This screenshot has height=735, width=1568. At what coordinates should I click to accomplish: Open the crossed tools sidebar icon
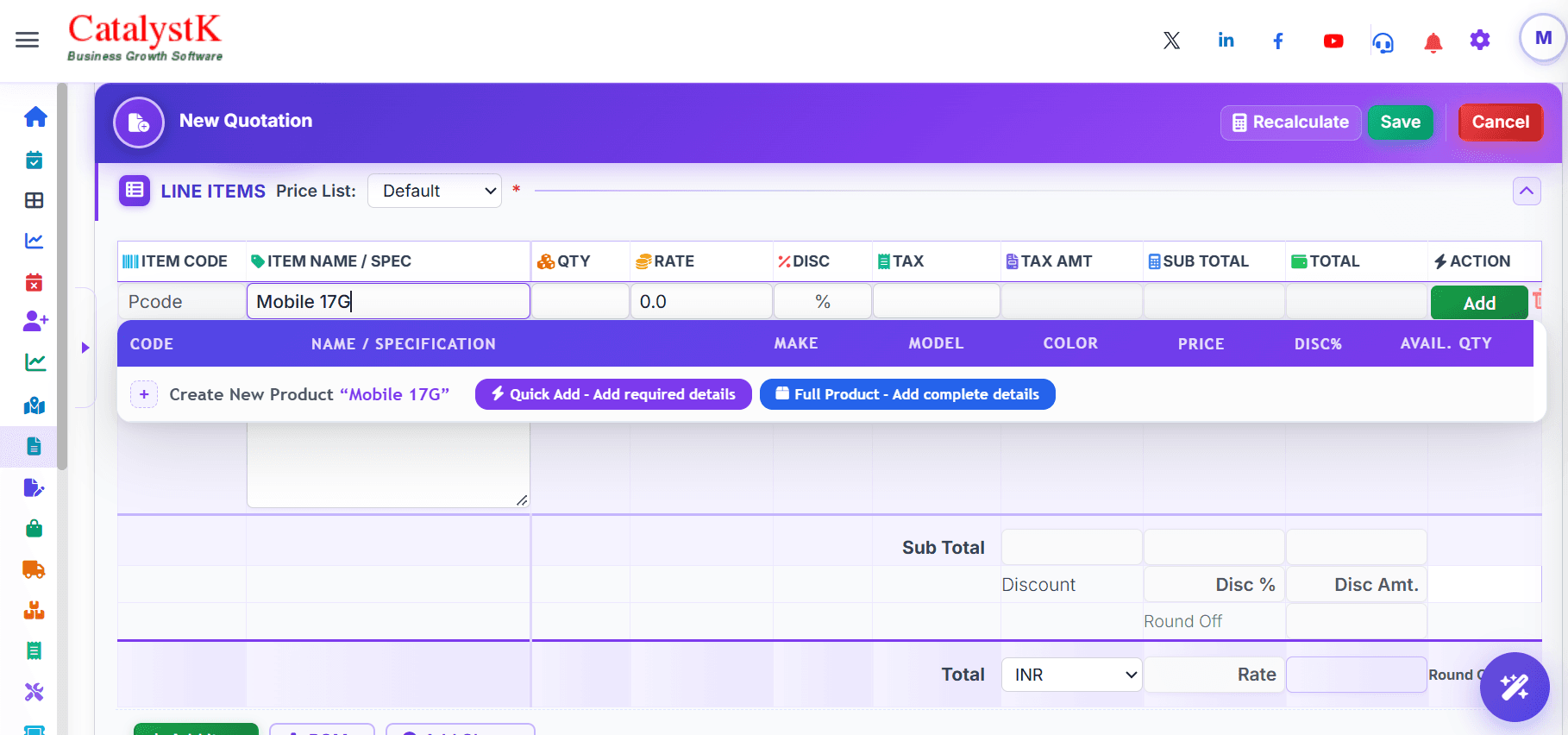point(34,692)
